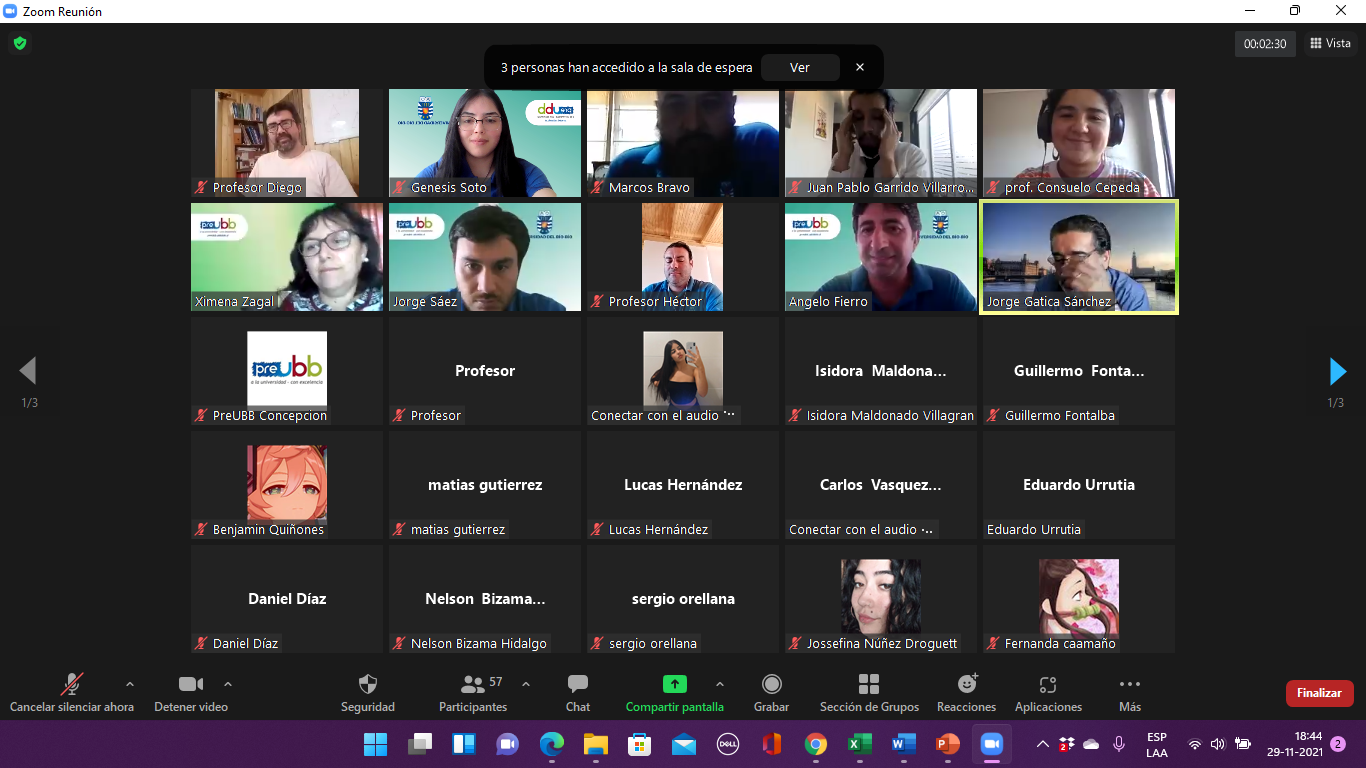Toggle camera off with Detener video
The height and width of the screenshot is (768, 1366).
tap(190, 685)
